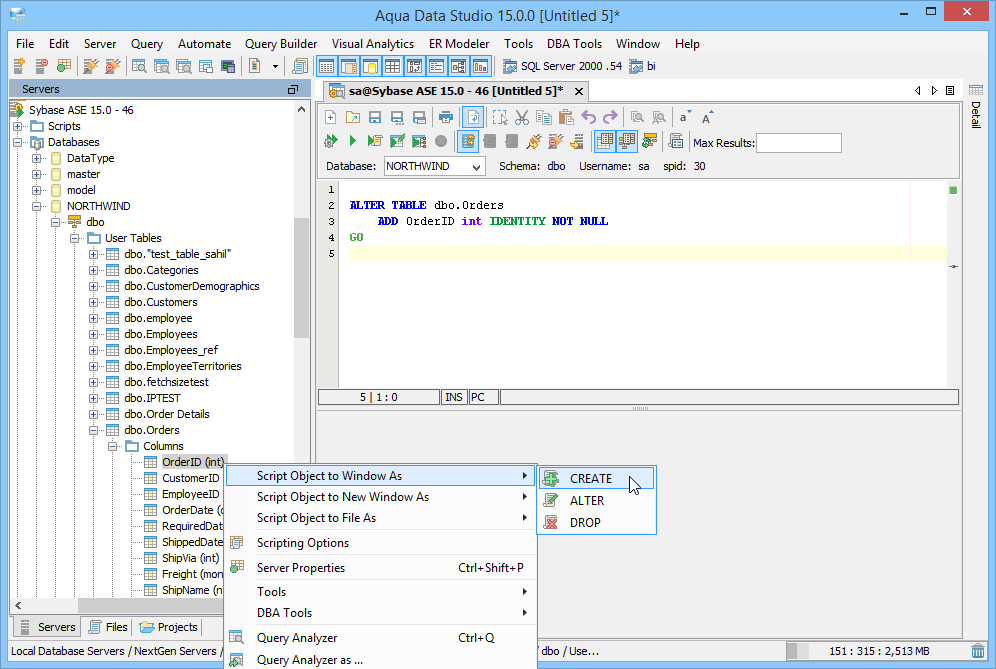Open Query Analyzer from the main toolbar
Screen dimensions: 996x669
pos(139,66)
